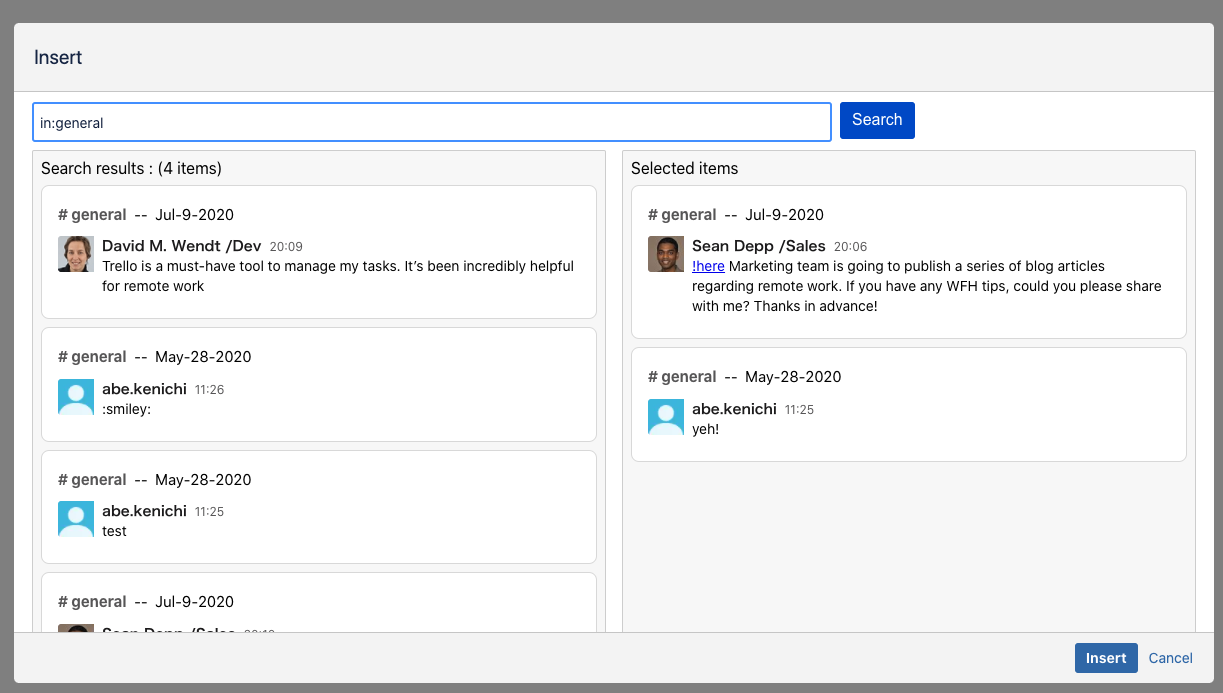Open the !here mention link
This screenshot has width=1223, height=693.
tap(708, 266)
